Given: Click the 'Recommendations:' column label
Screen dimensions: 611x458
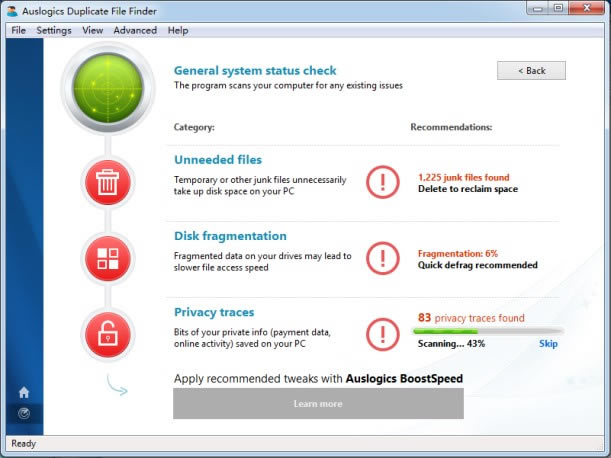Looking at the screenshot, I should point(451,127).
